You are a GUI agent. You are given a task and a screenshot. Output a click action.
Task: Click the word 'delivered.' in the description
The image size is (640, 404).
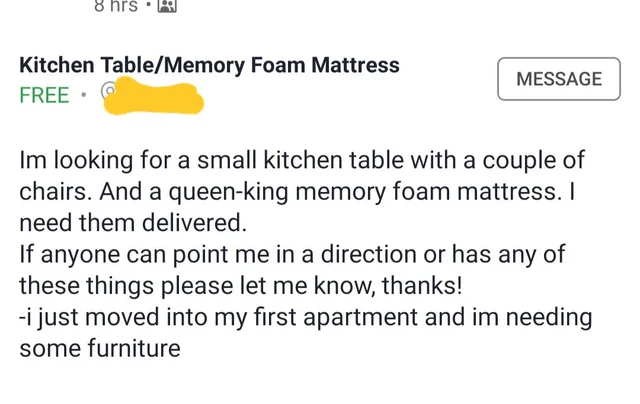(194, 223)
